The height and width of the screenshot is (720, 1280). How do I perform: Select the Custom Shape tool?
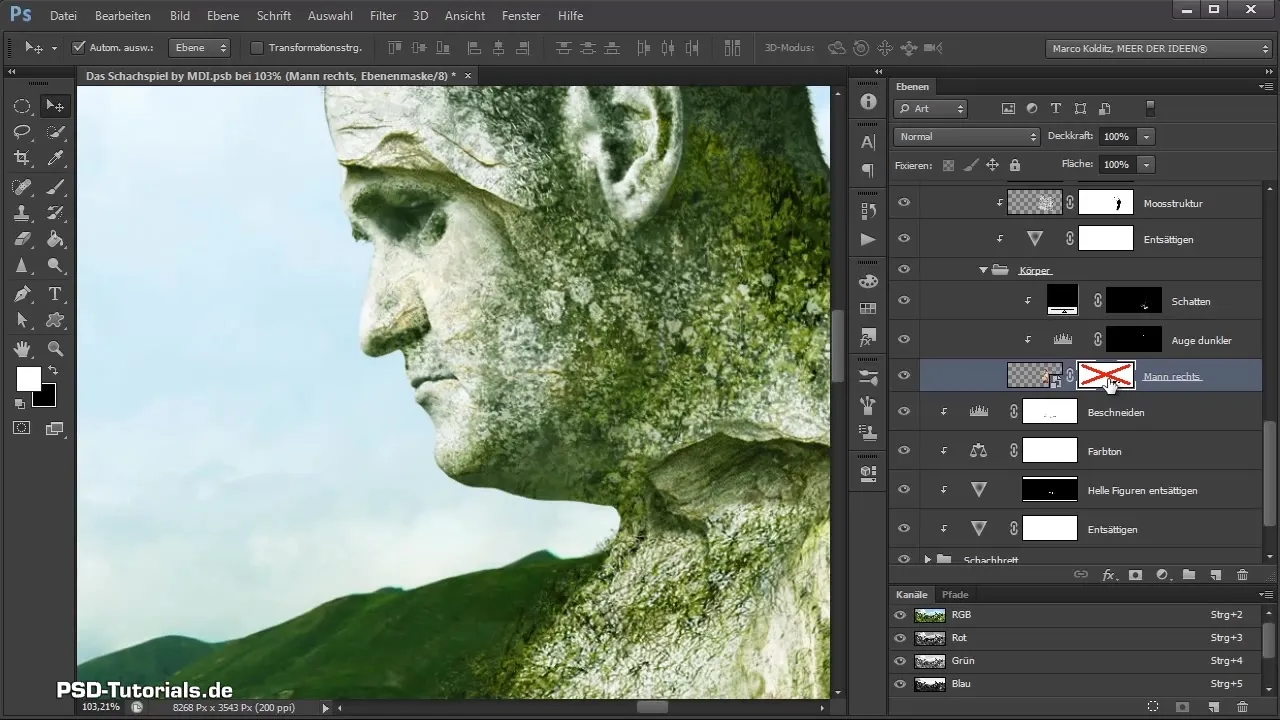(56, 320)
